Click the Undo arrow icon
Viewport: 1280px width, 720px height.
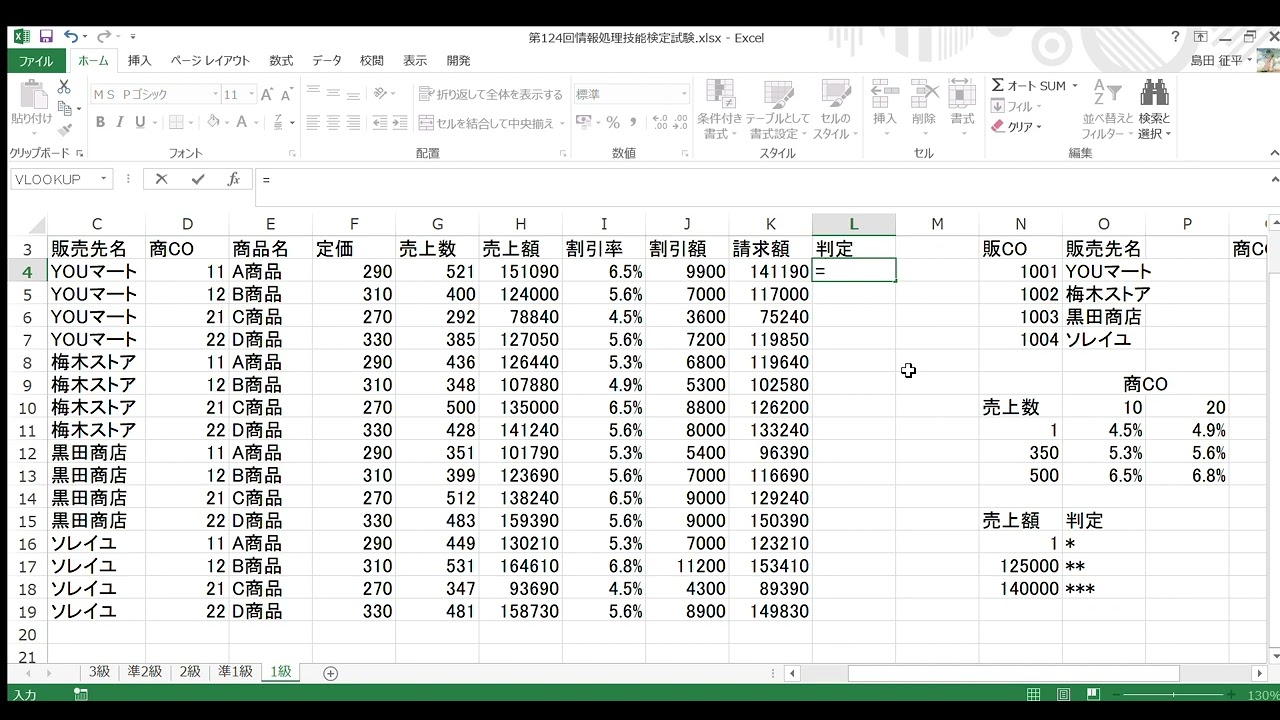coord(71,37)
